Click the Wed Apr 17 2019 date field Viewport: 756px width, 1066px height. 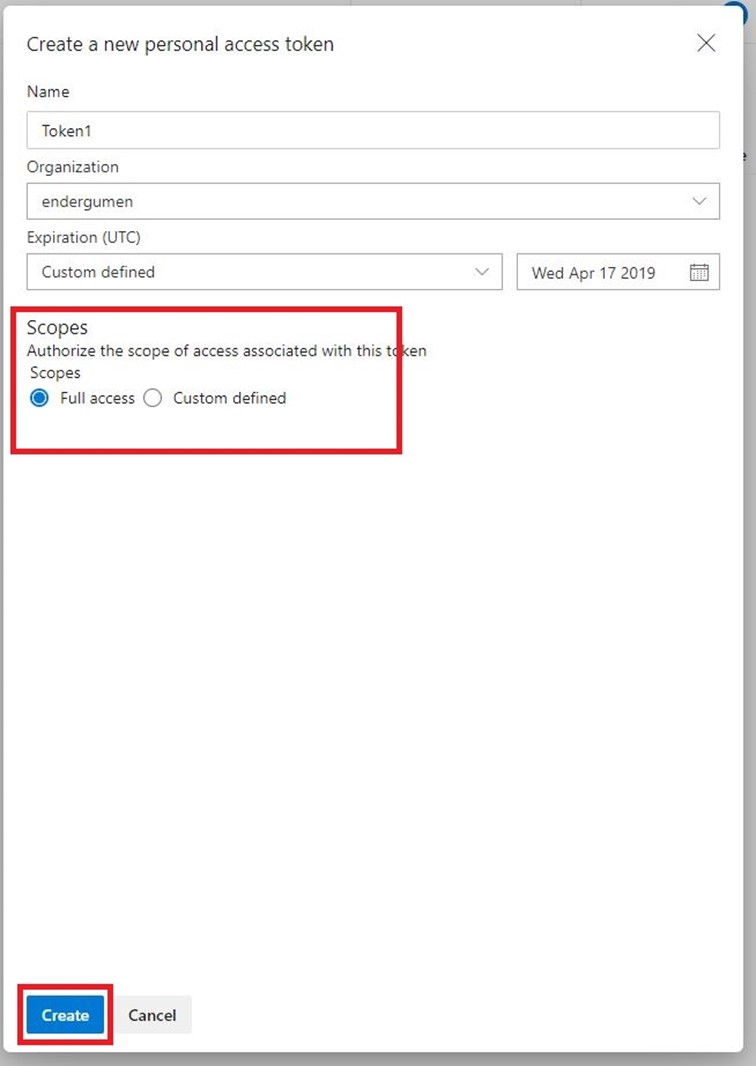click(x=600, y=272)
